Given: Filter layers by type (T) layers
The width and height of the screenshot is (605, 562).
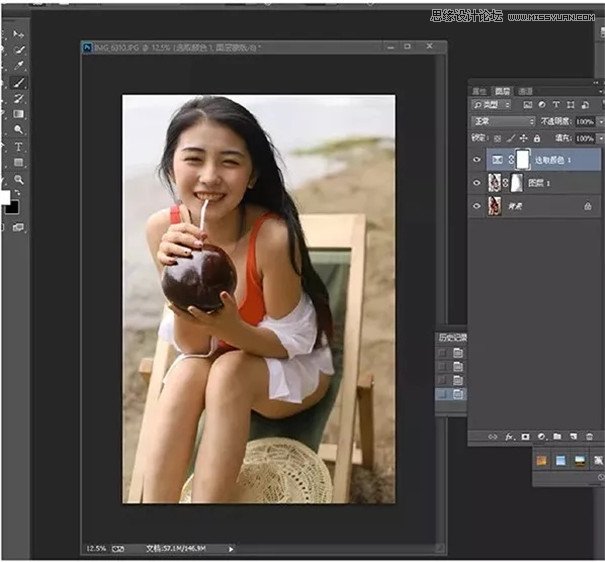Looking at the screenshot, I should click(x=556, y=105).
